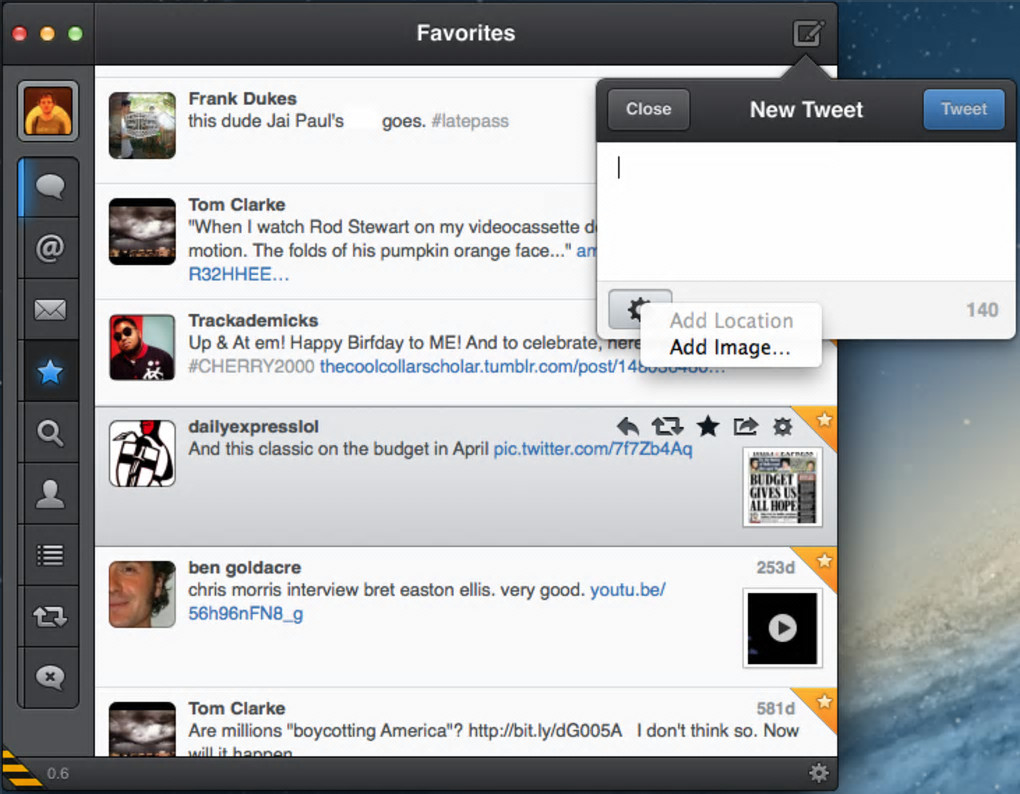This screenshot has height=794, width=1020.
Task: Click the 253d timestamp
Action: pos(775,568)
